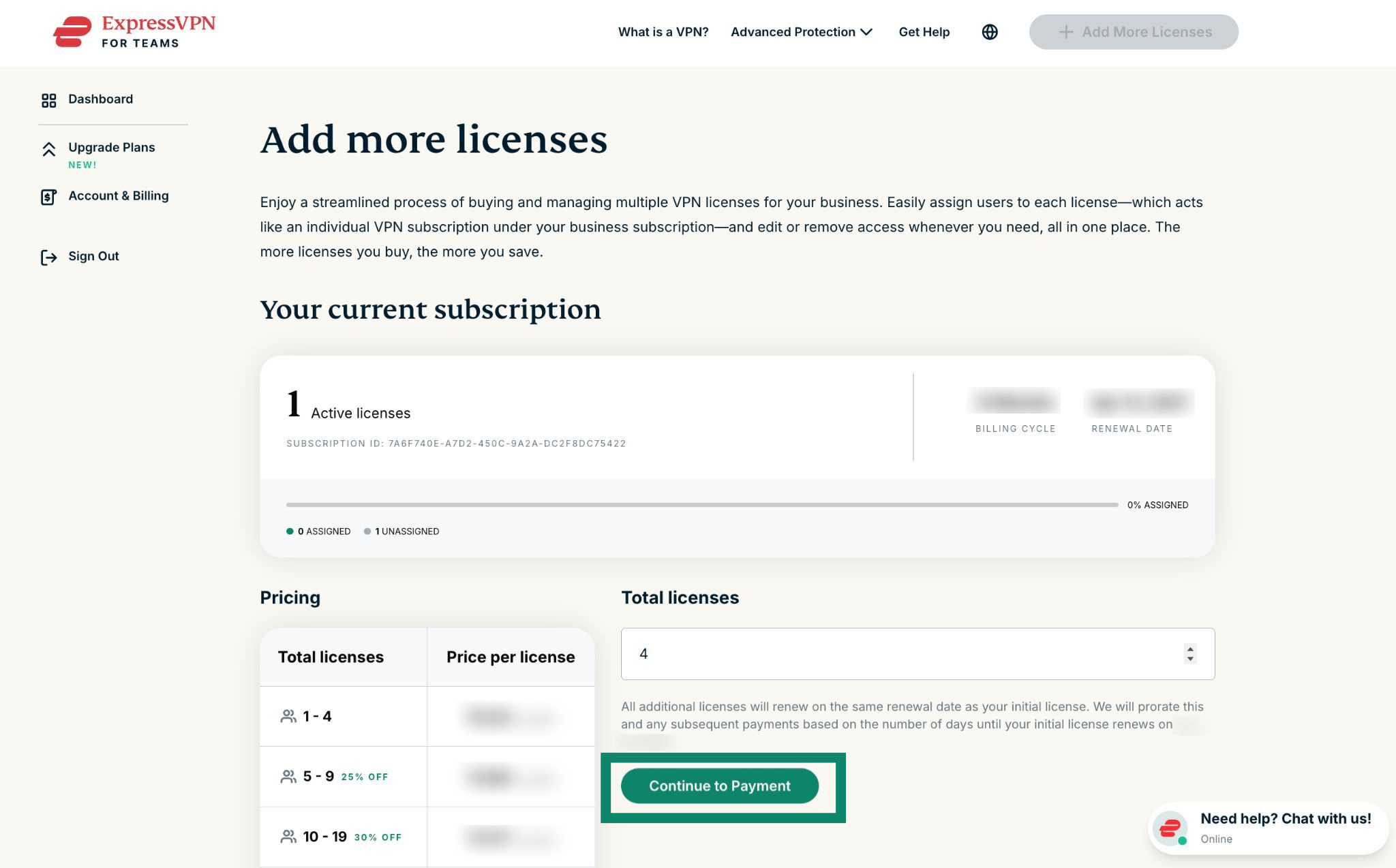Click the 30% OFF label

(x=378, y=837)
